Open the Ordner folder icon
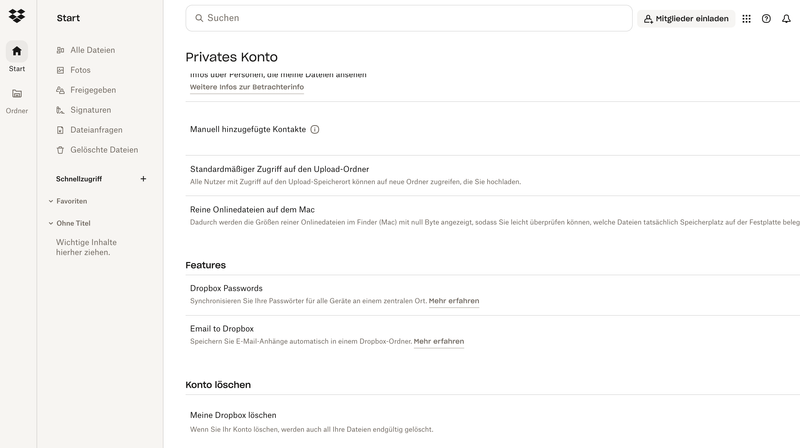The width and height of the screenshot is (800, 448). (x=17, y=94)
